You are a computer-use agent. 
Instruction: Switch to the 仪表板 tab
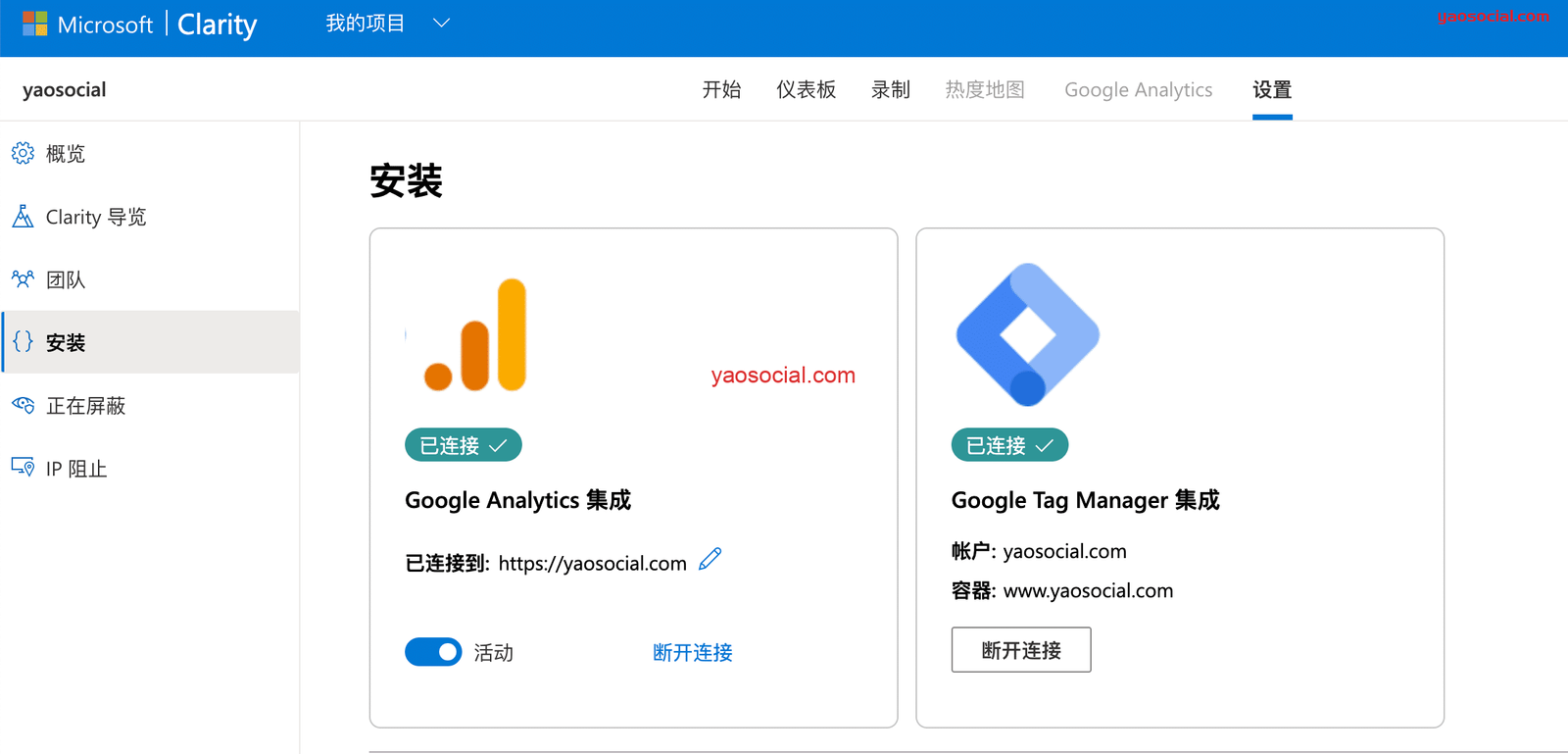click(x=806, y=90)
